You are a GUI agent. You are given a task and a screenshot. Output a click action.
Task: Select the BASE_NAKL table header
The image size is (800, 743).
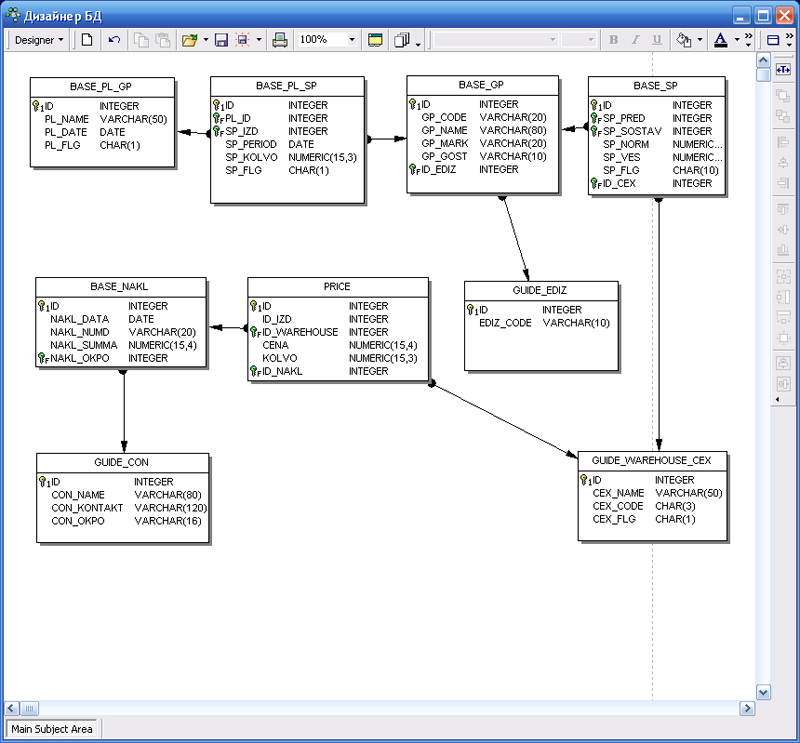[x=120, y=287]
